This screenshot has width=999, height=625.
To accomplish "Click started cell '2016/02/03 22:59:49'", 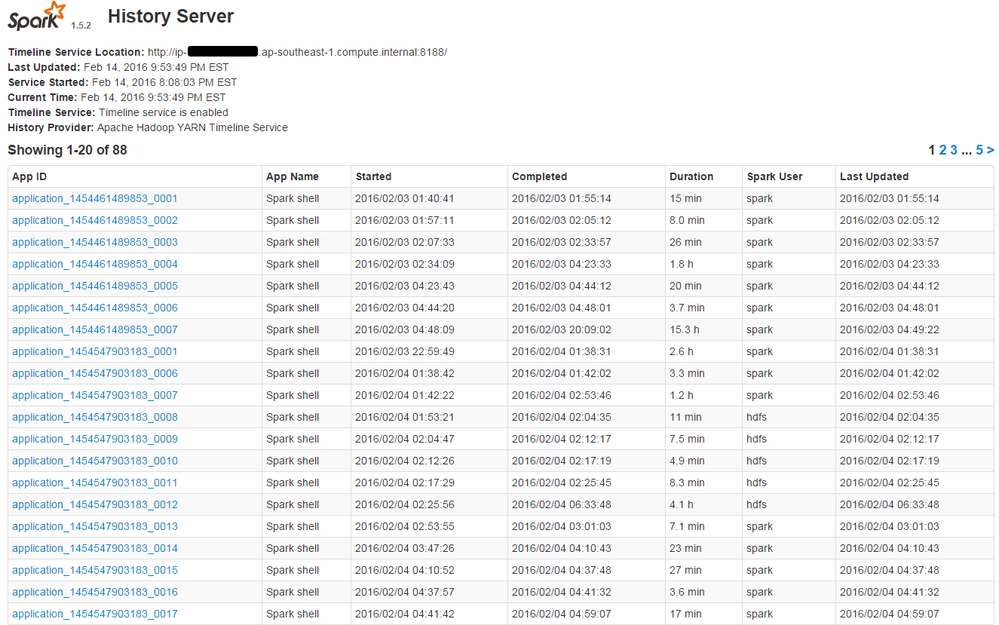I will [x=405, y=352].
